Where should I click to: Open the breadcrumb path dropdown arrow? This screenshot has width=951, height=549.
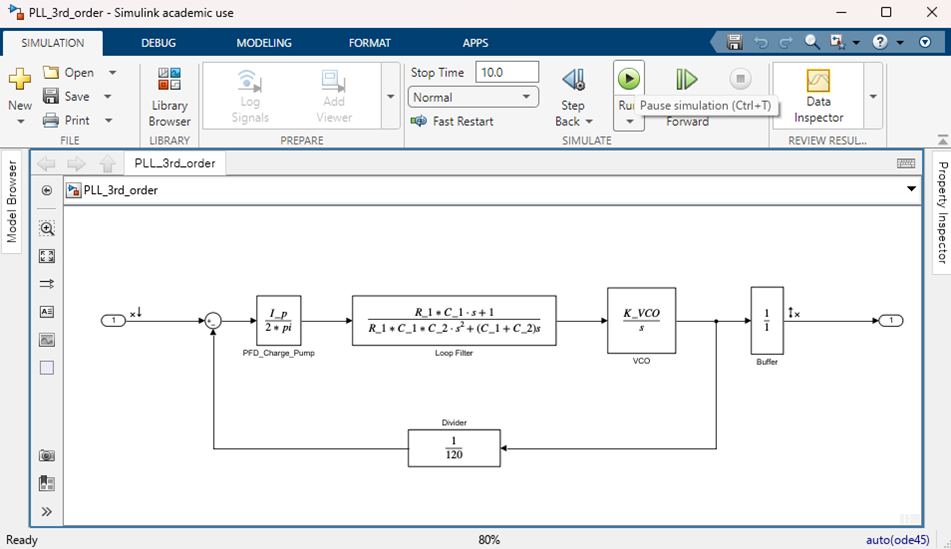coord(911,189)
